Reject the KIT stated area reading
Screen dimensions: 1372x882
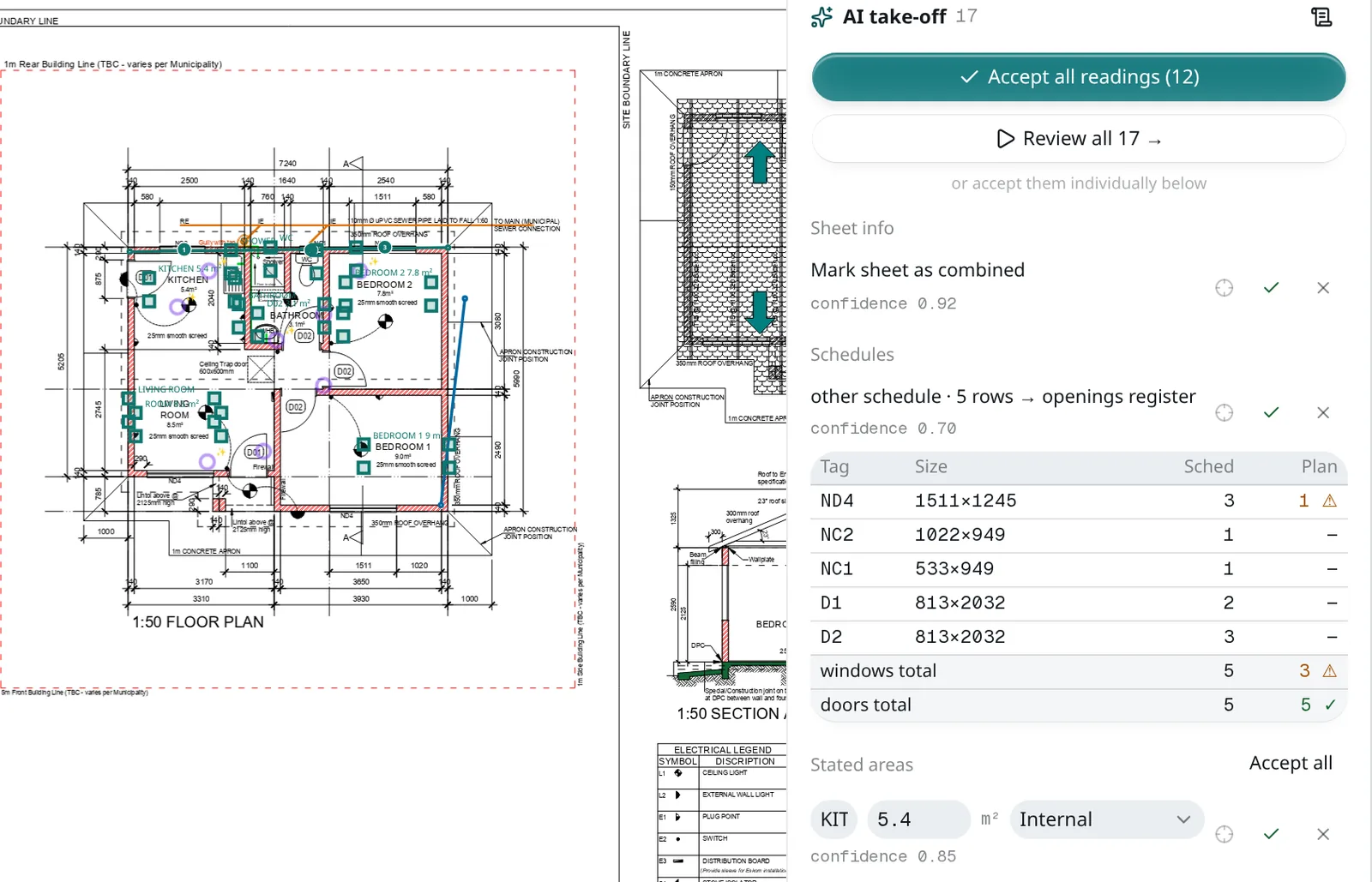click(1323, 834)
